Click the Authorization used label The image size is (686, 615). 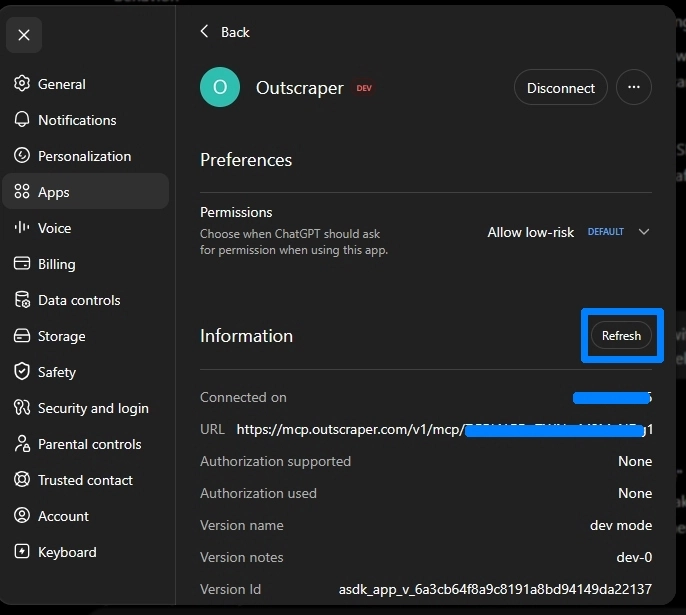point(259,493)
